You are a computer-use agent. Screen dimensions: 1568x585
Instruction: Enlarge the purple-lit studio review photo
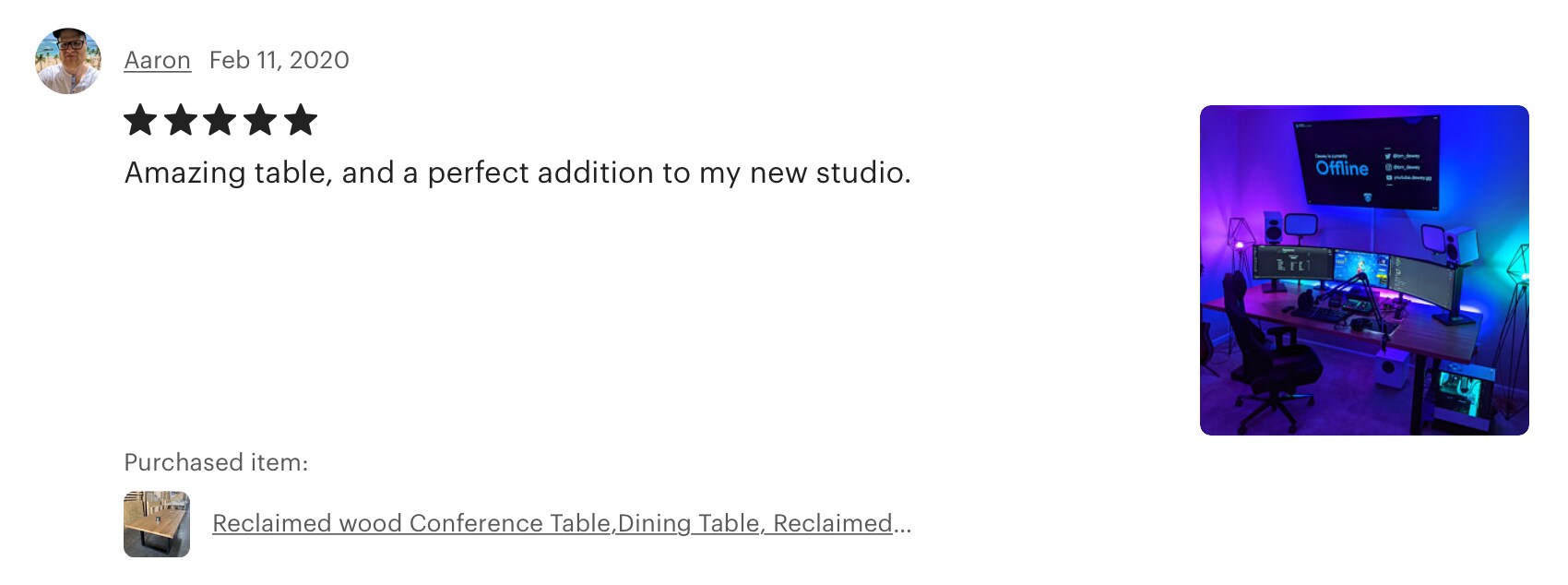[x=1364, y=270]
